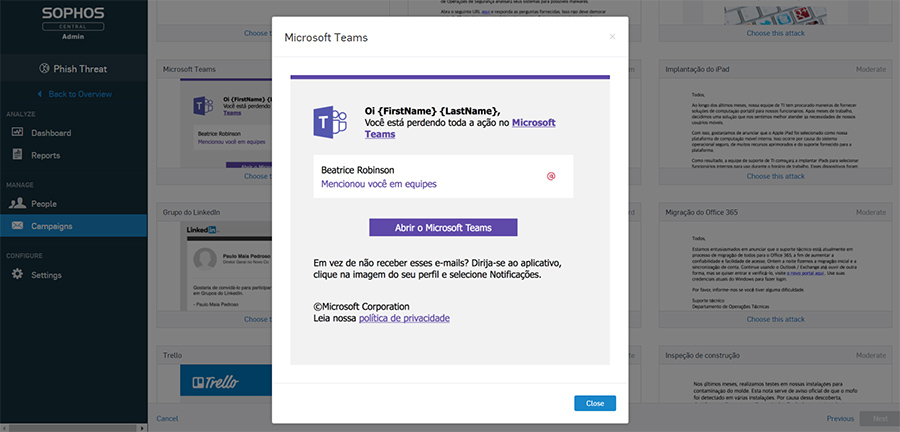Select the Migração do Office 365 preview

(x=775, y=266)
